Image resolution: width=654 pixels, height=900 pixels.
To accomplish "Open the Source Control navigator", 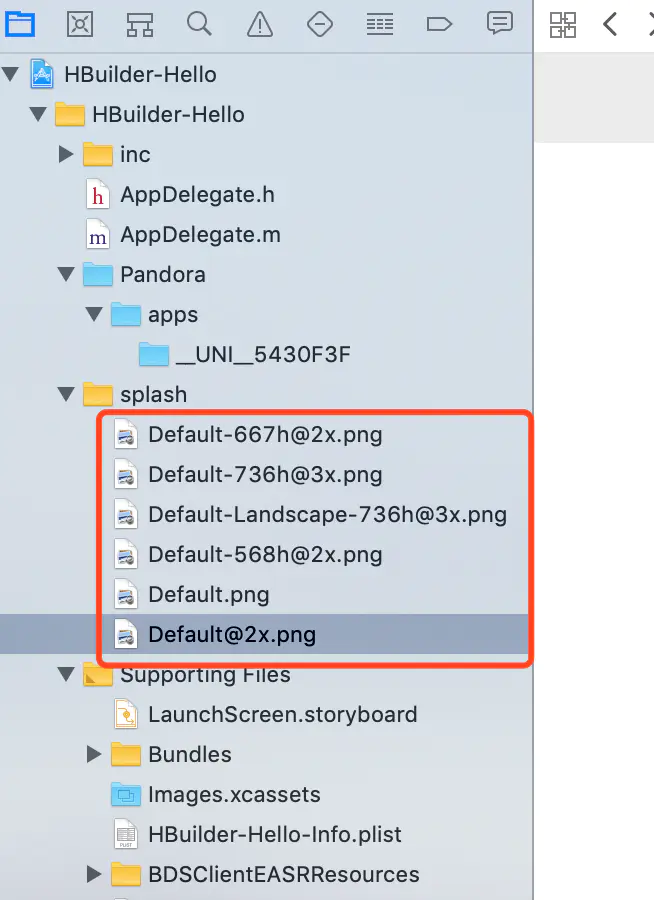I will 80,24.
